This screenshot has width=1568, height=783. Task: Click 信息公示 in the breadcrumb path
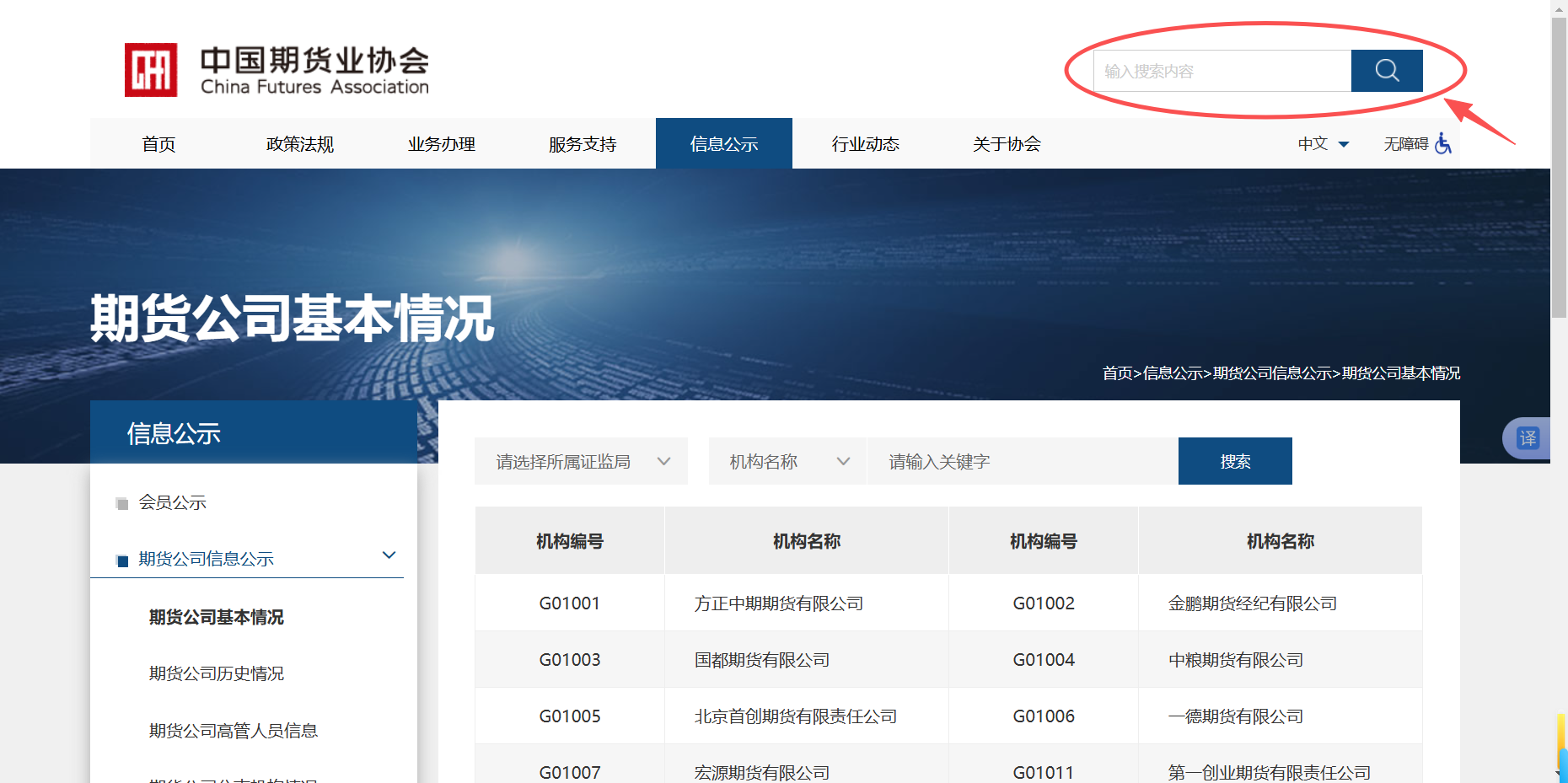(x=1173, y=373)
